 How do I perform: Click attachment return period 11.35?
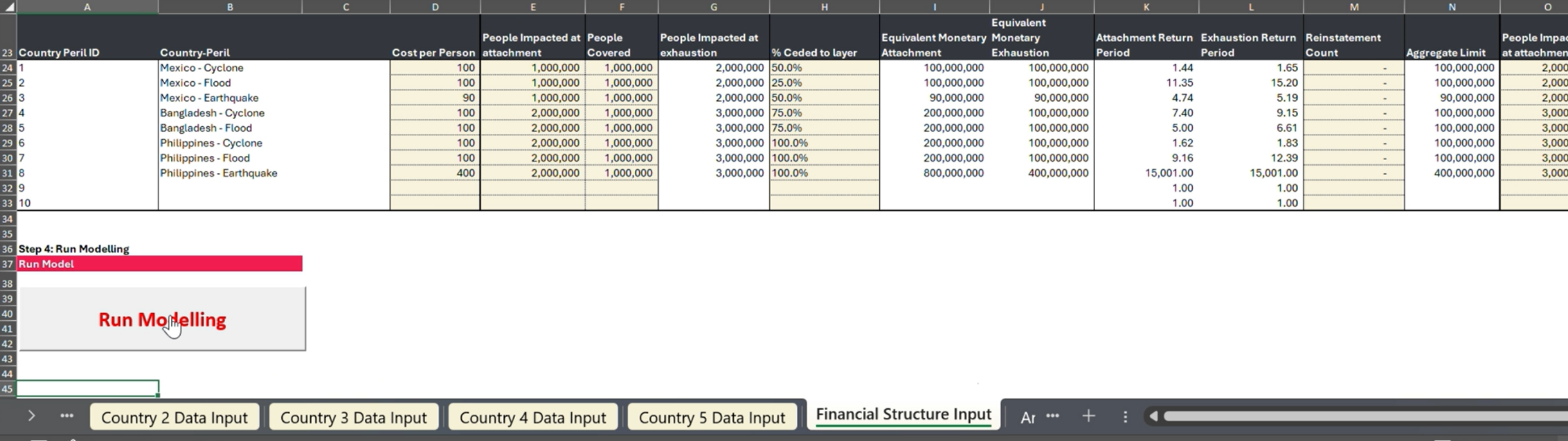tap(1146, 83)
